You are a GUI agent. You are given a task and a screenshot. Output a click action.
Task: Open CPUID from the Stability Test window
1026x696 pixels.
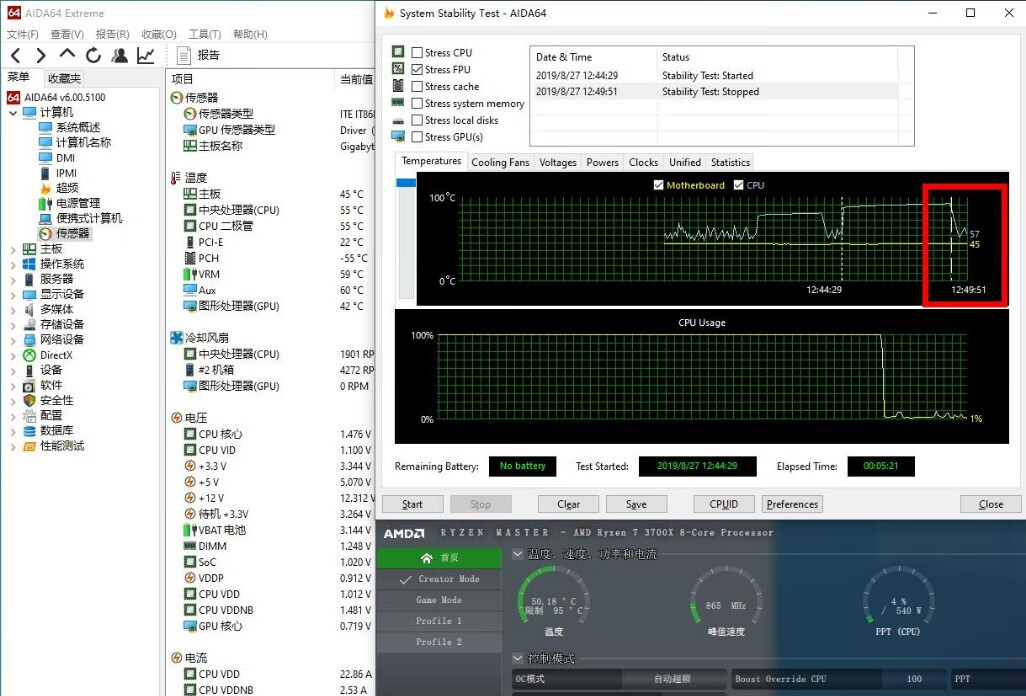[724, 504]
